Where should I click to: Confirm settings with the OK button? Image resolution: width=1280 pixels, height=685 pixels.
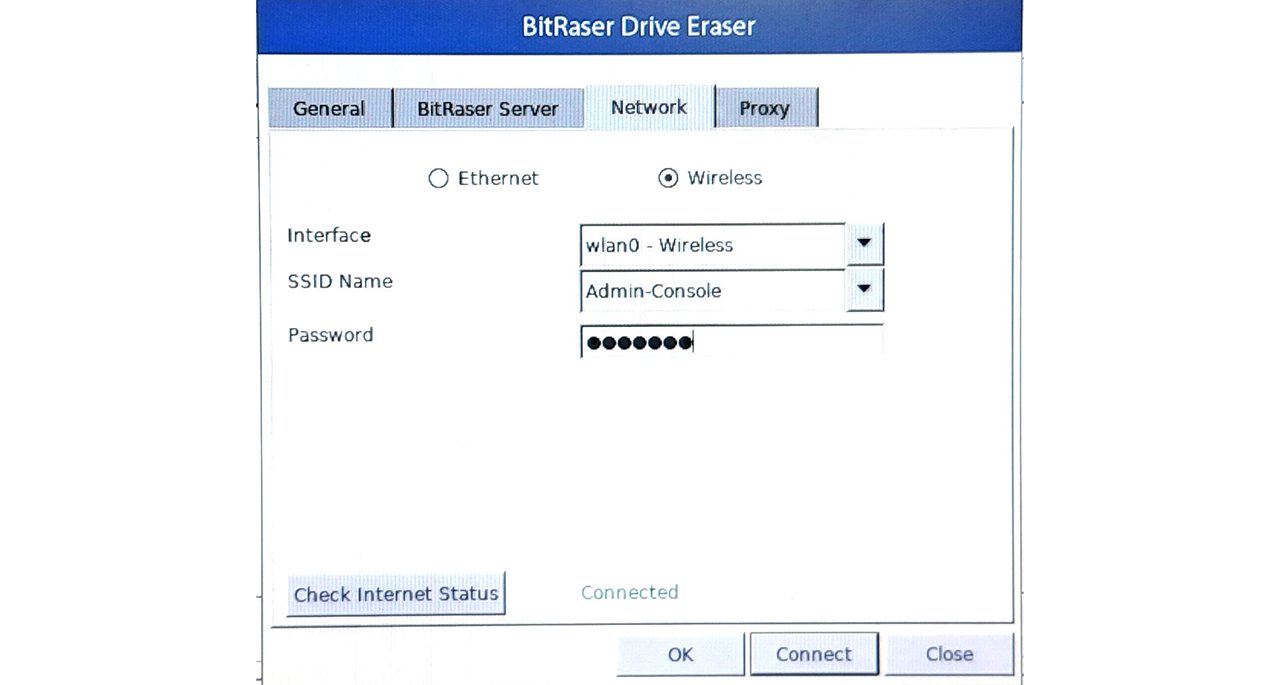(x=680, y=654)
